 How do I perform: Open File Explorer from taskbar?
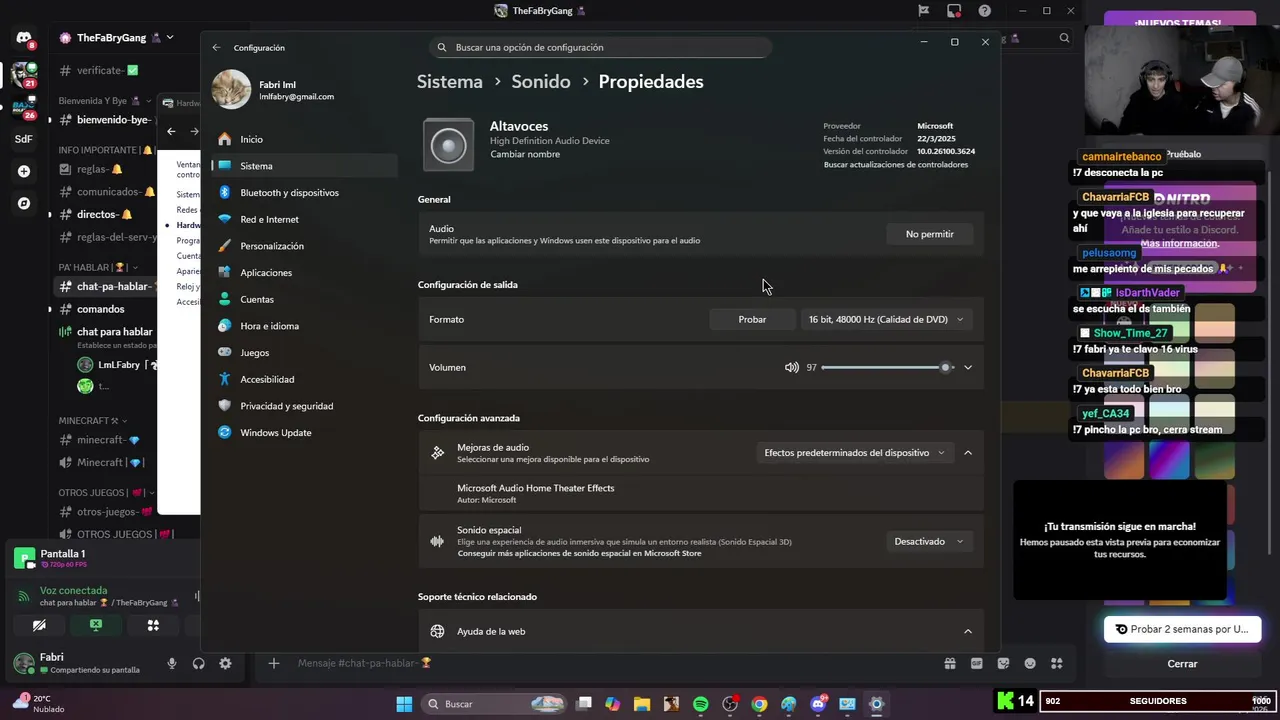pos(641,704)
